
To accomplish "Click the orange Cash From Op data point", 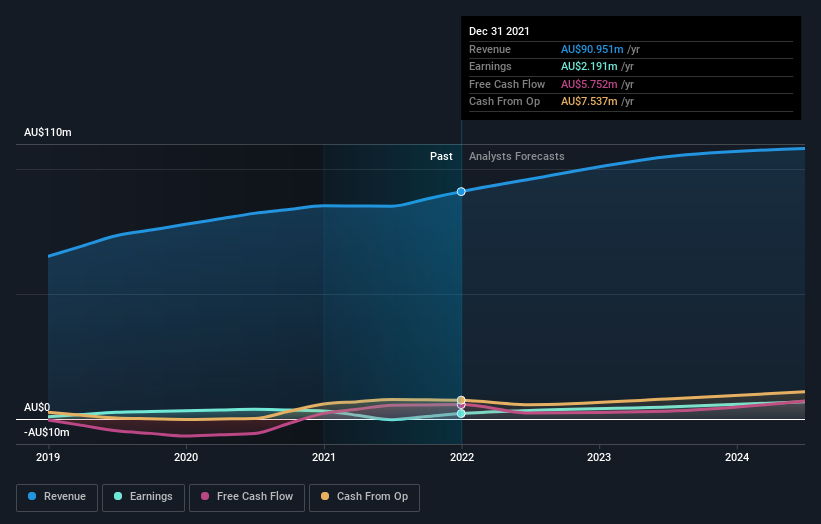I will (461, 400).
